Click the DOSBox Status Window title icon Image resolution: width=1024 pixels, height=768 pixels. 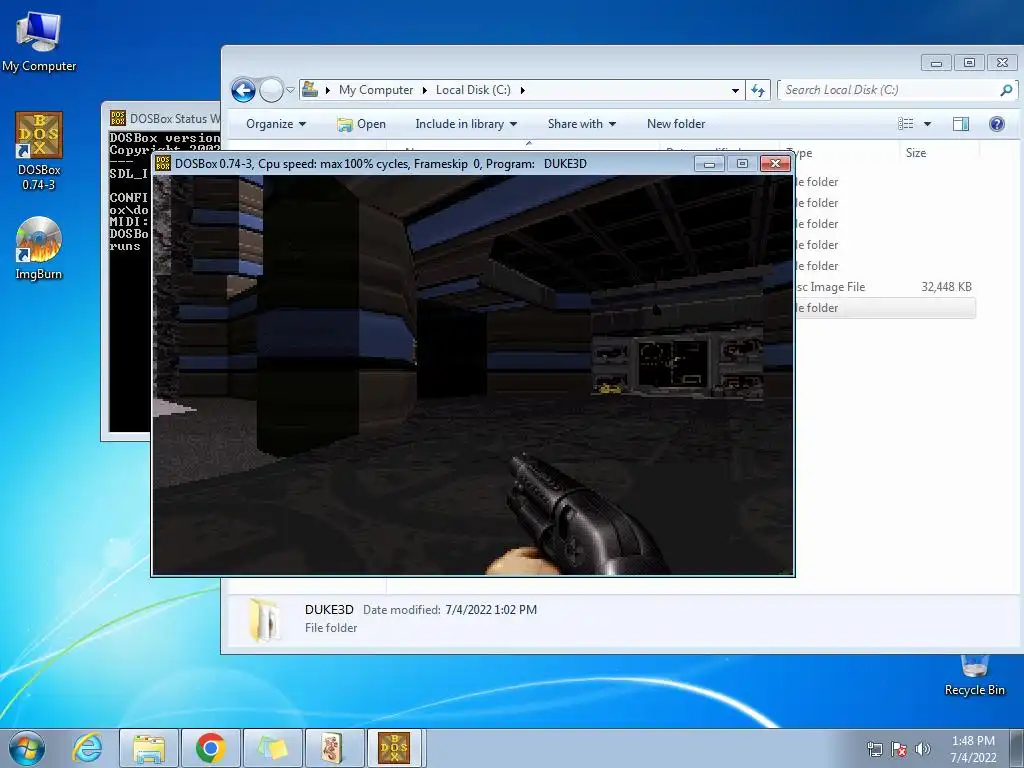pyautogui.click(x=118, y=118)
